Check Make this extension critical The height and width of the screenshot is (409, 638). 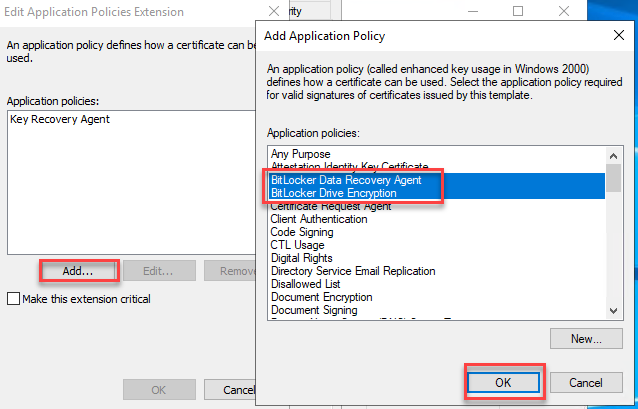click(13, 299)
